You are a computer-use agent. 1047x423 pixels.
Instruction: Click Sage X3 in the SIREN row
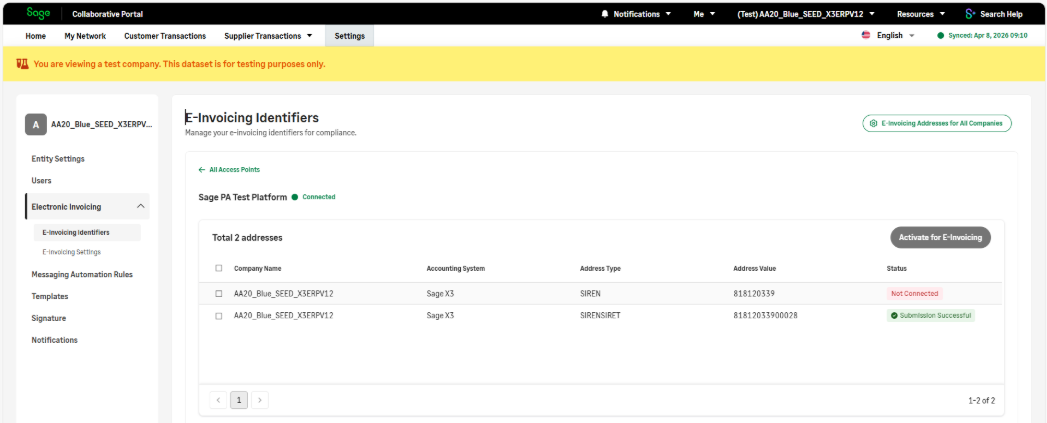click(x=440, y=293)
